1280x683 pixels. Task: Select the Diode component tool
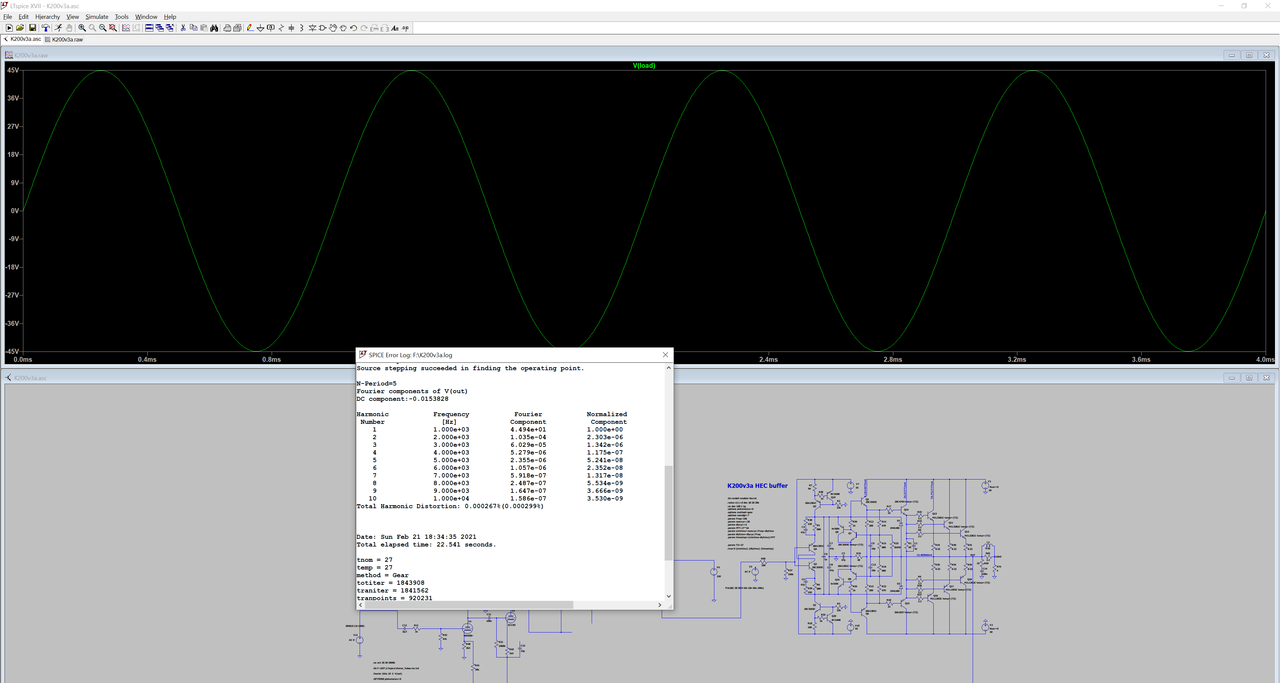point(312,27)
